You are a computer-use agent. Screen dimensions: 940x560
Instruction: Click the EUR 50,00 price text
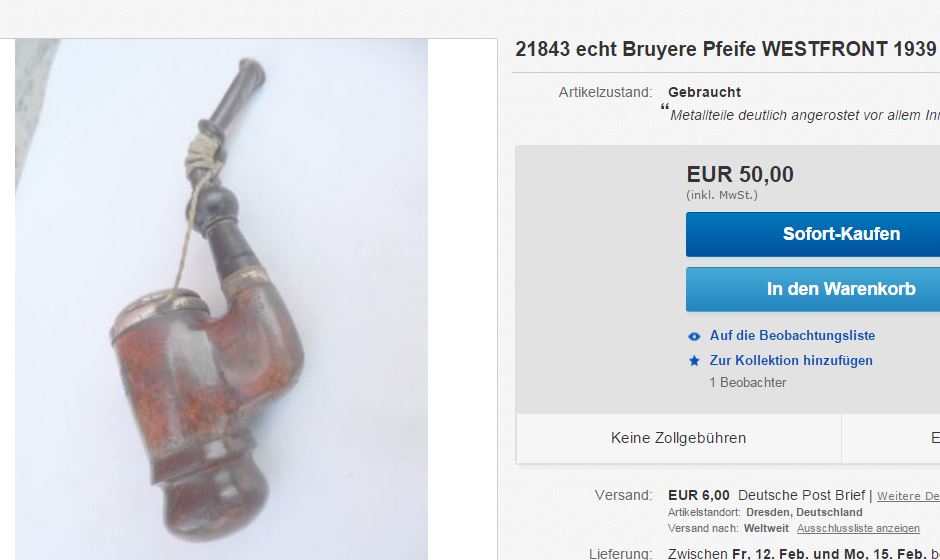[740, 174]
